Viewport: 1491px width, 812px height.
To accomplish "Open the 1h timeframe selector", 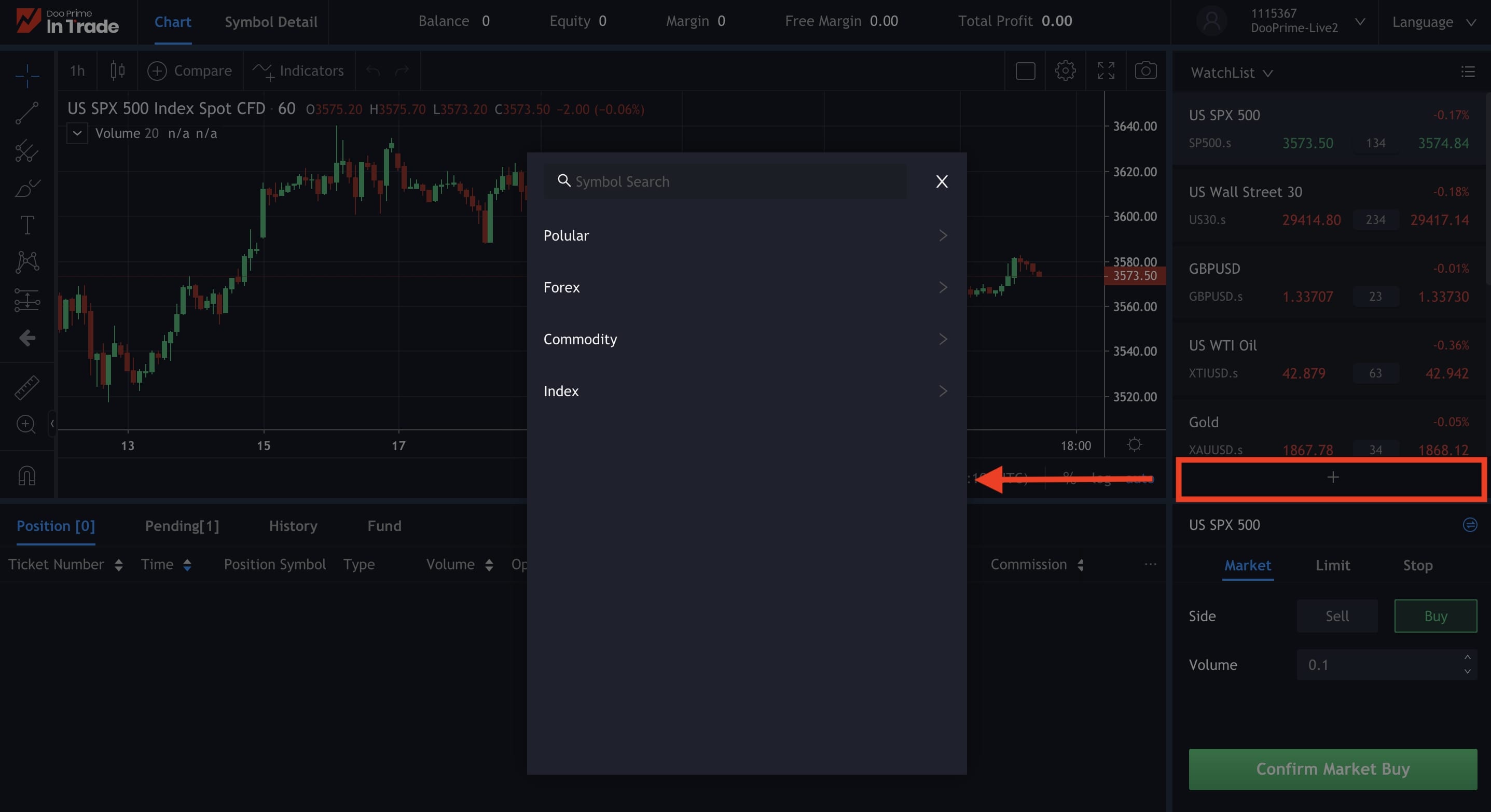I will point(77,71).
